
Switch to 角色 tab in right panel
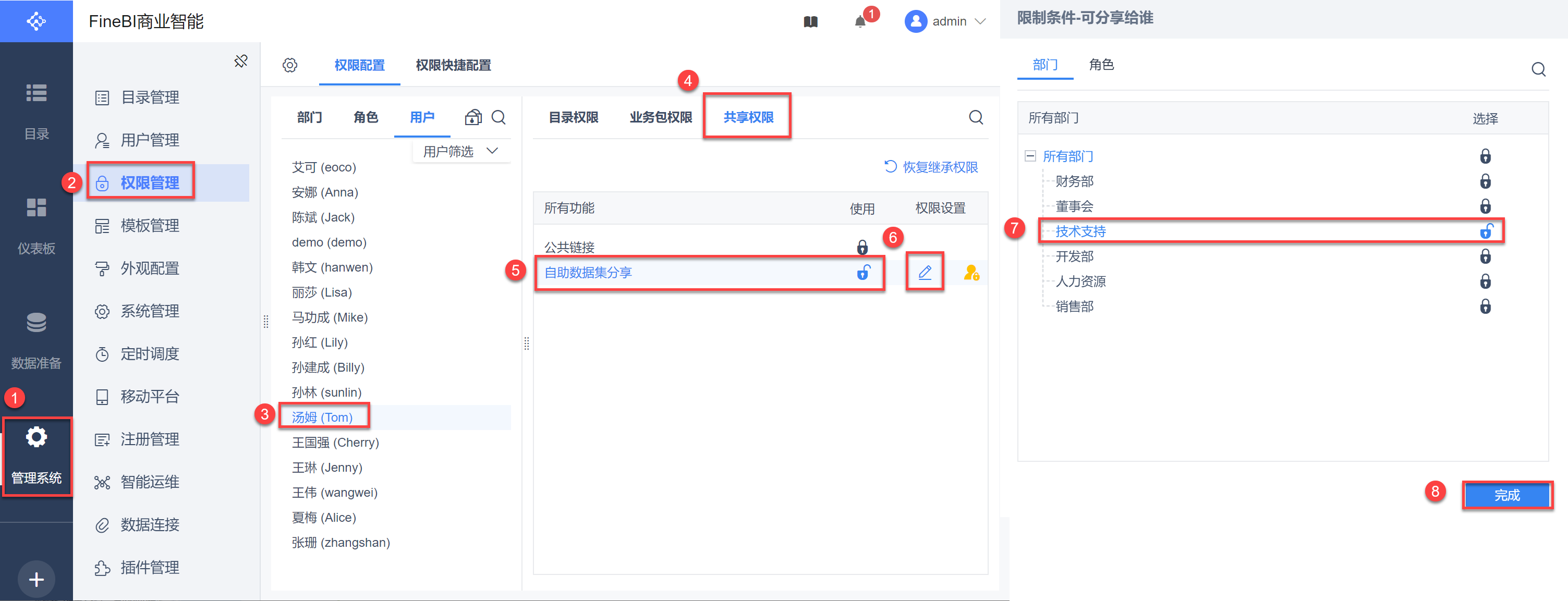pos(1101,65)
